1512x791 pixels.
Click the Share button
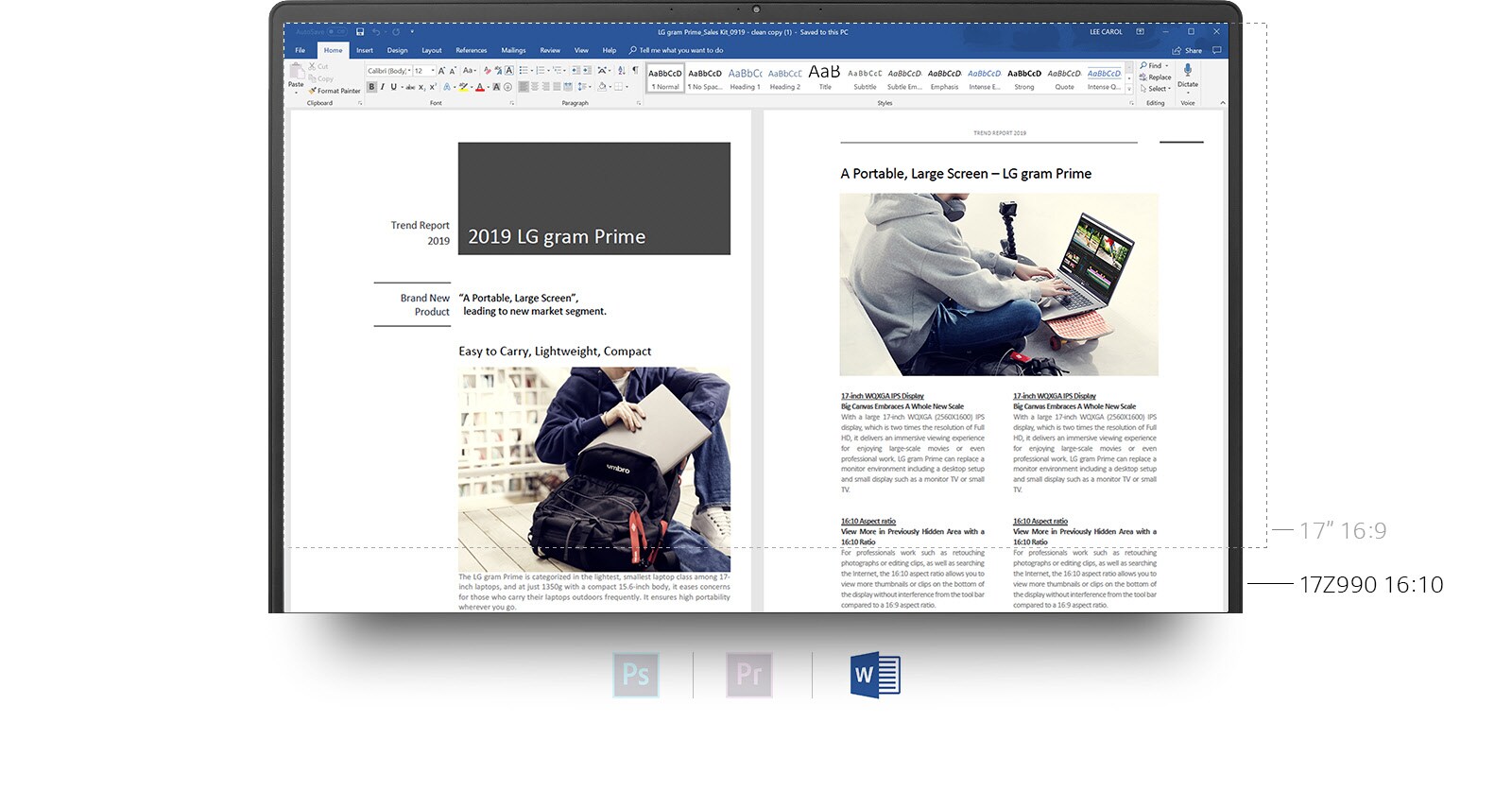pos(1187,50)
